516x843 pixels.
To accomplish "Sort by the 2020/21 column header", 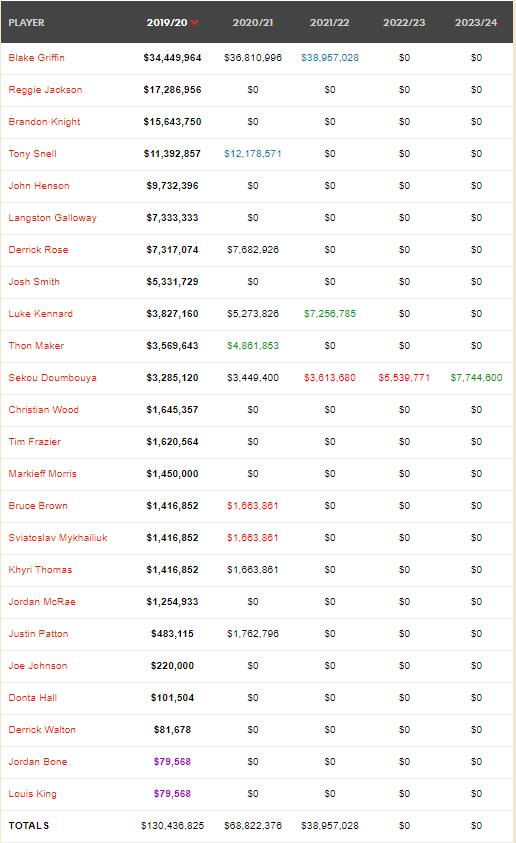I will (253, 23).
